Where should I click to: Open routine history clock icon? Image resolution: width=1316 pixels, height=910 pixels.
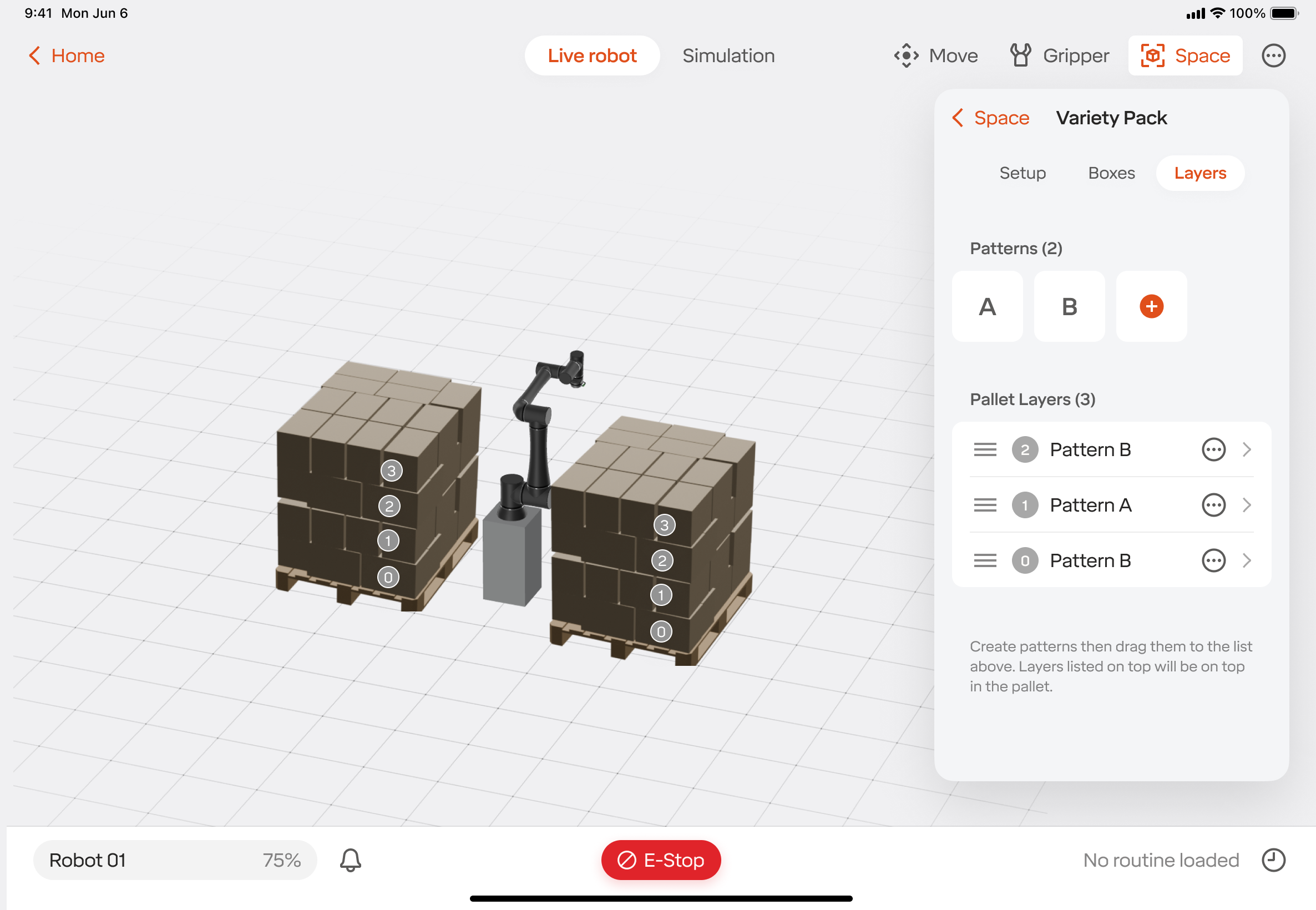1273,860
